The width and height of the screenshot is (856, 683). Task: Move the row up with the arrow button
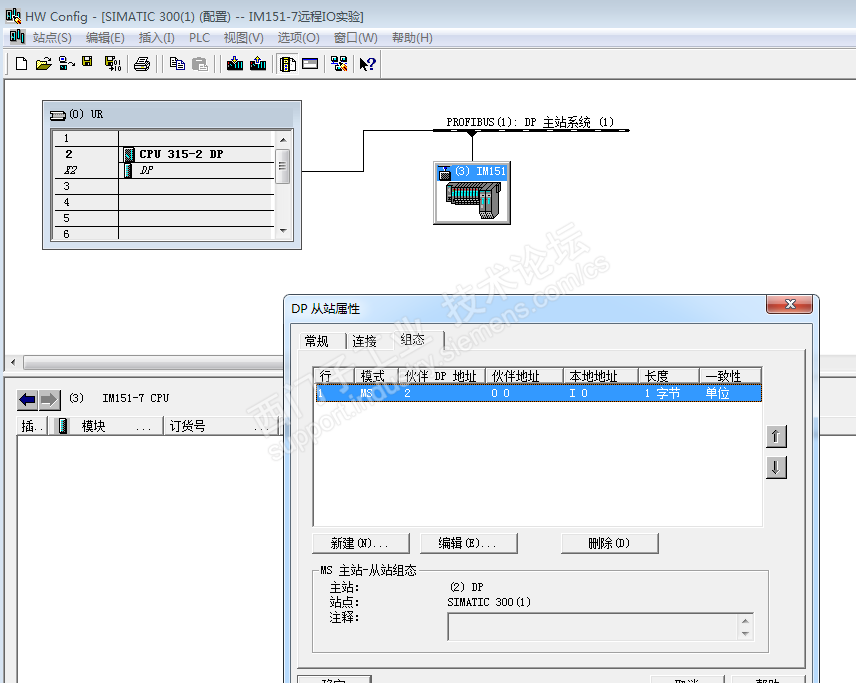(776, 436)
